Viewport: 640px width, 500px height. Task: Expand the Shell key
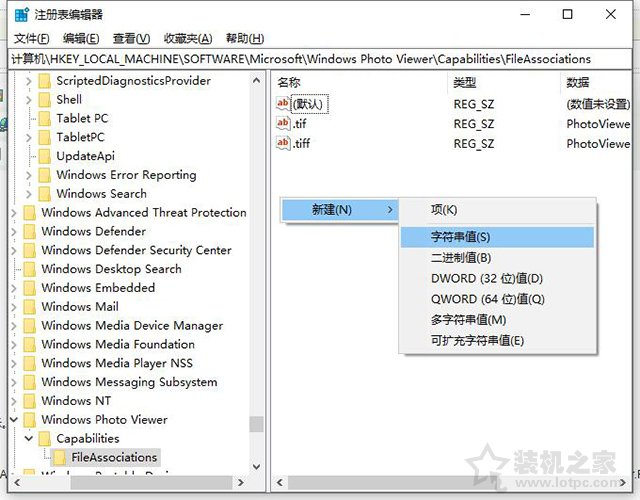[x=29, y=100]
